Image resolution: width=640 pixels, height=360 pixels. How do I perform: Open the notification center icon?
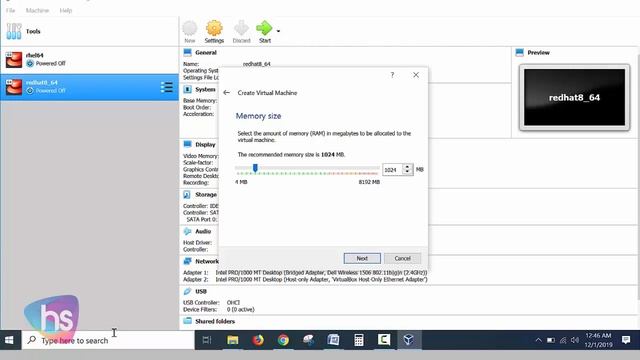626,340
